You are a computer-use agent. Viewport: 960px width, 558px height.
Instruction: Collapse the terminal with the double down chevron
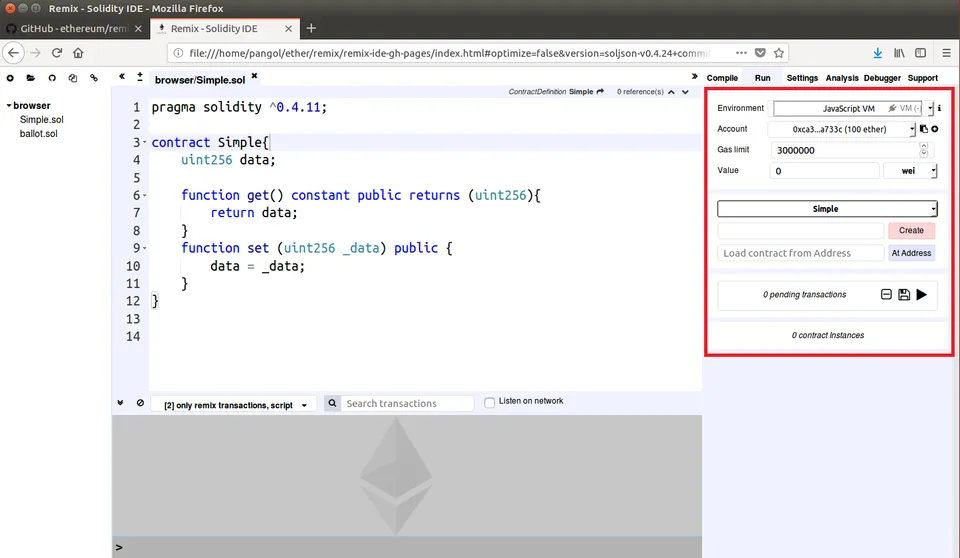tap(120, 403)
